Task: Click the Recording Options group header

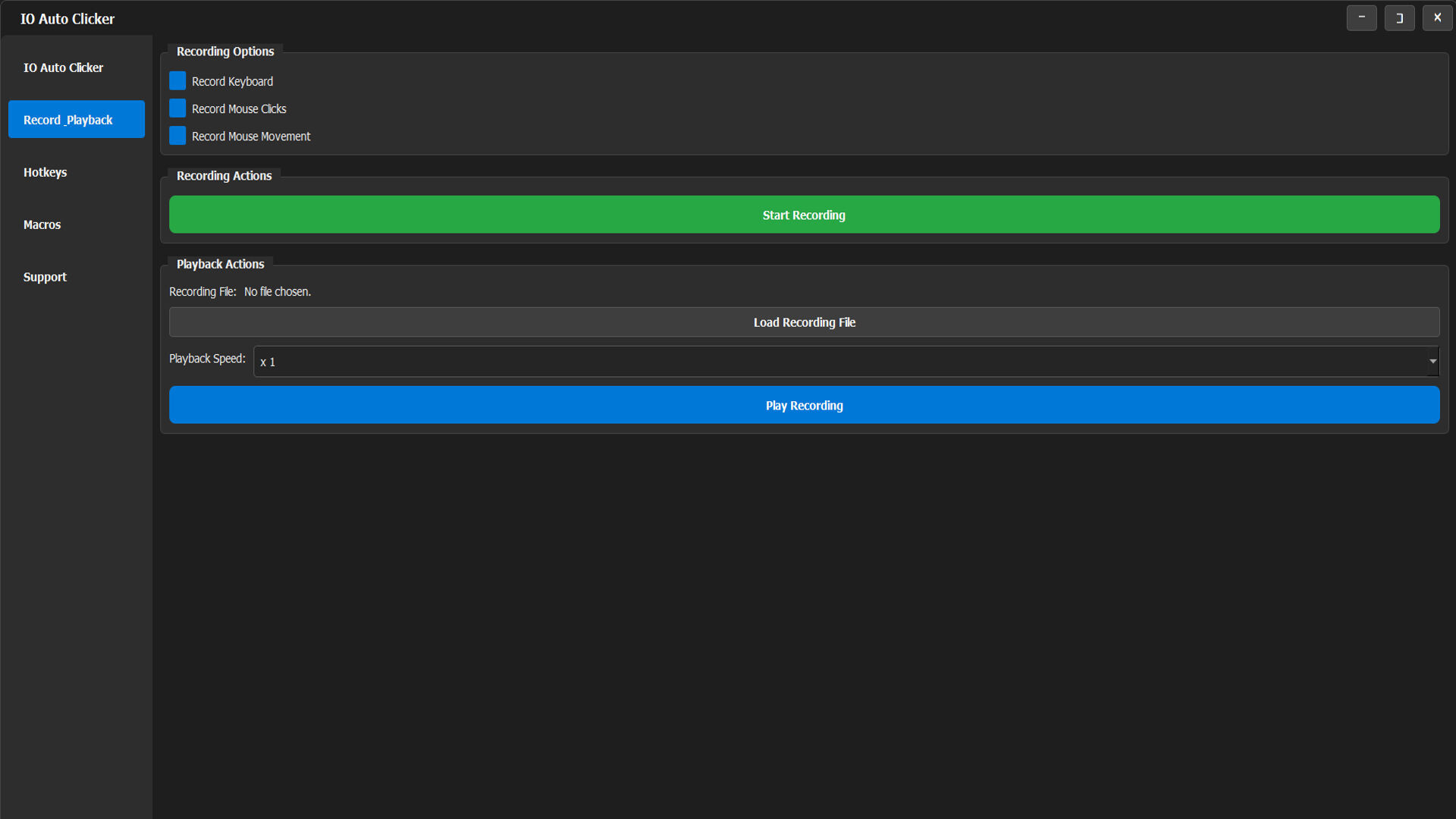Action: point(224,51)
